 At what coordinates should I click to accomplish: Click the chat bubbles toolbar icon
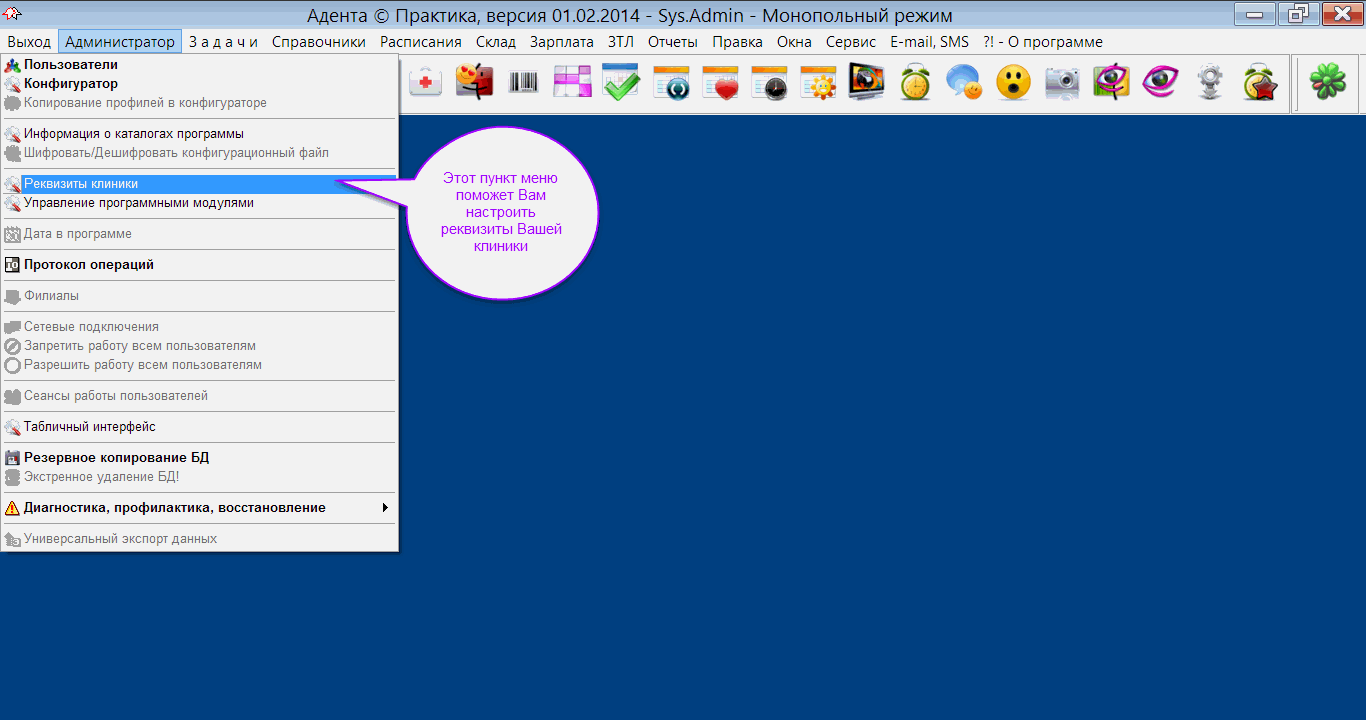964,83
